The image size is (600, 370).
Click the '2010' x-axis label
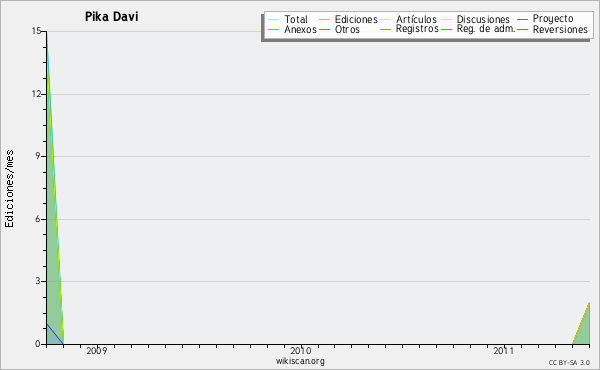pyautogui.click(x=300, y=350)
